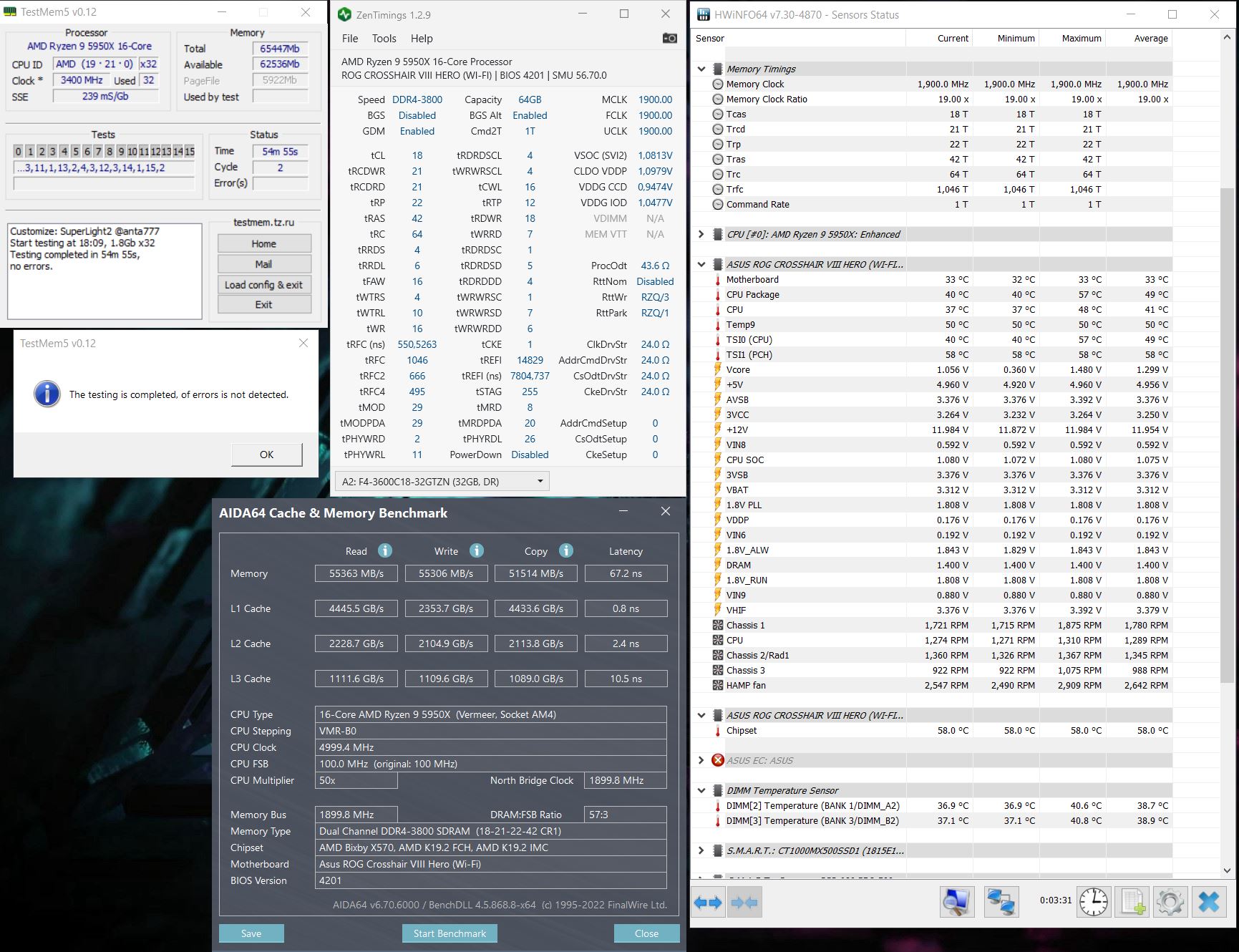This screenshot has width=1239, height=952.
Task: Click the HWiNFO64 title bar app icon
Action: click(704, 14)
